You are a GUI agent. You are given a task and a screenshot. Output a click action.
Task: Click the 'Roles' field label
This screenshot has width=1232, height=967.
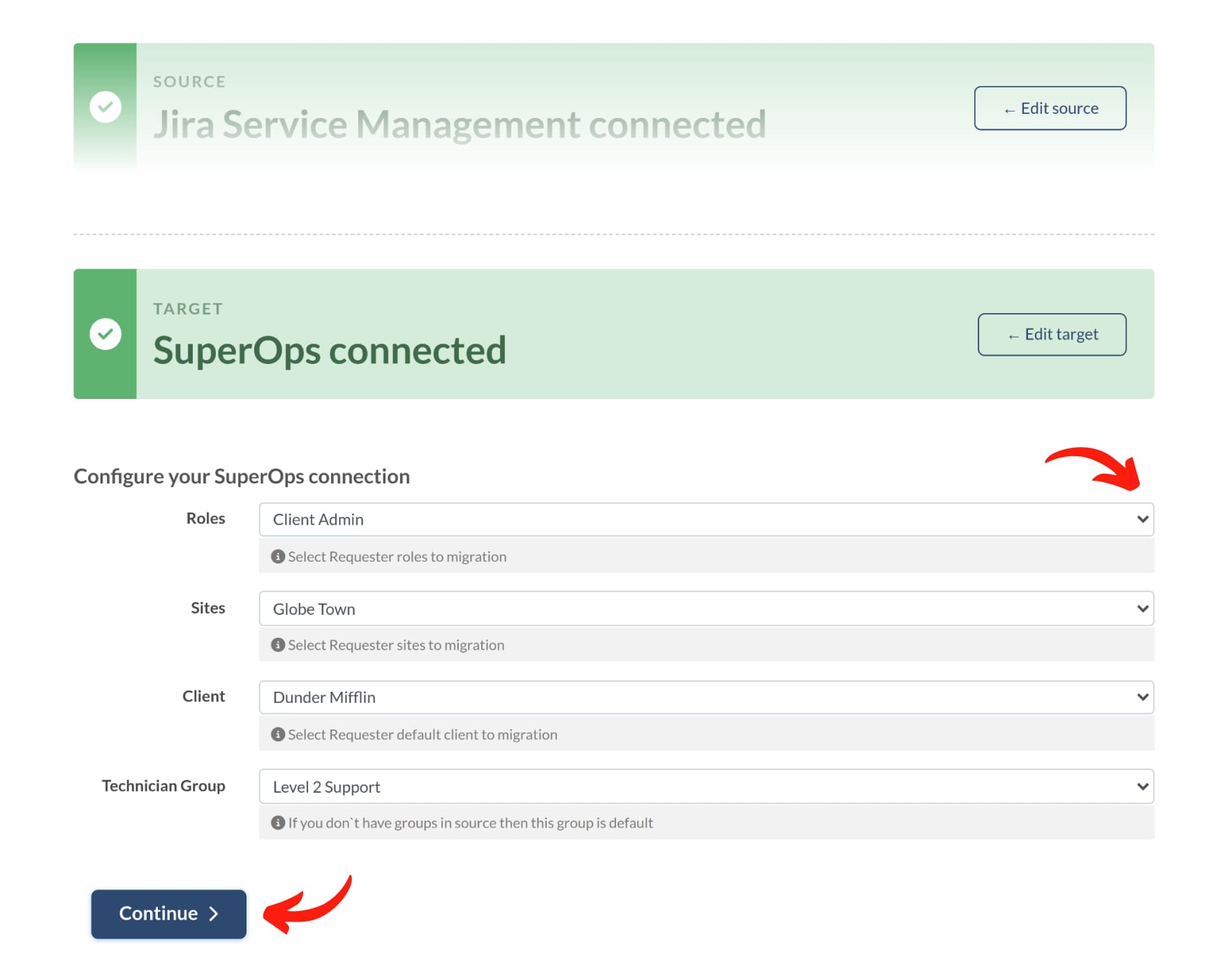click(205, 518)
